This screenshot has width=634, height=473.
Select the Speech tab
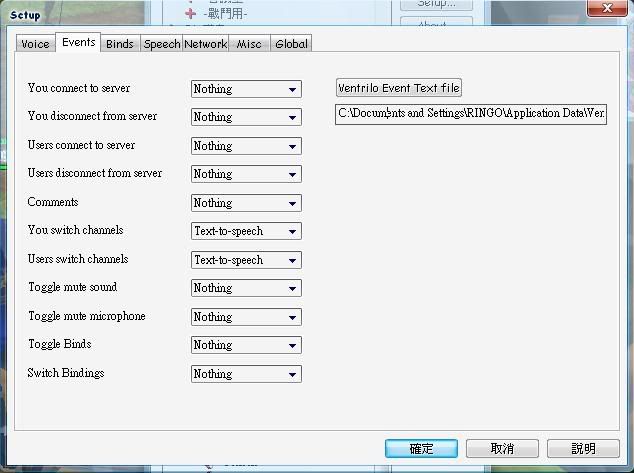tap(162, 44)
